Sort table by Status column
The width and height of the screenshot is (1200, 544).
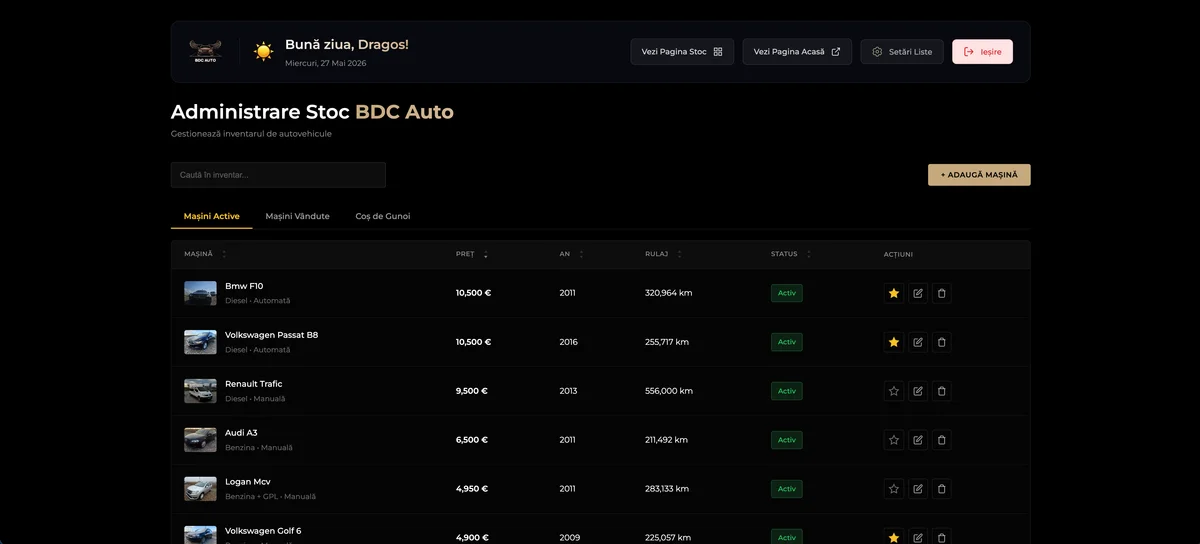(791, 254)
